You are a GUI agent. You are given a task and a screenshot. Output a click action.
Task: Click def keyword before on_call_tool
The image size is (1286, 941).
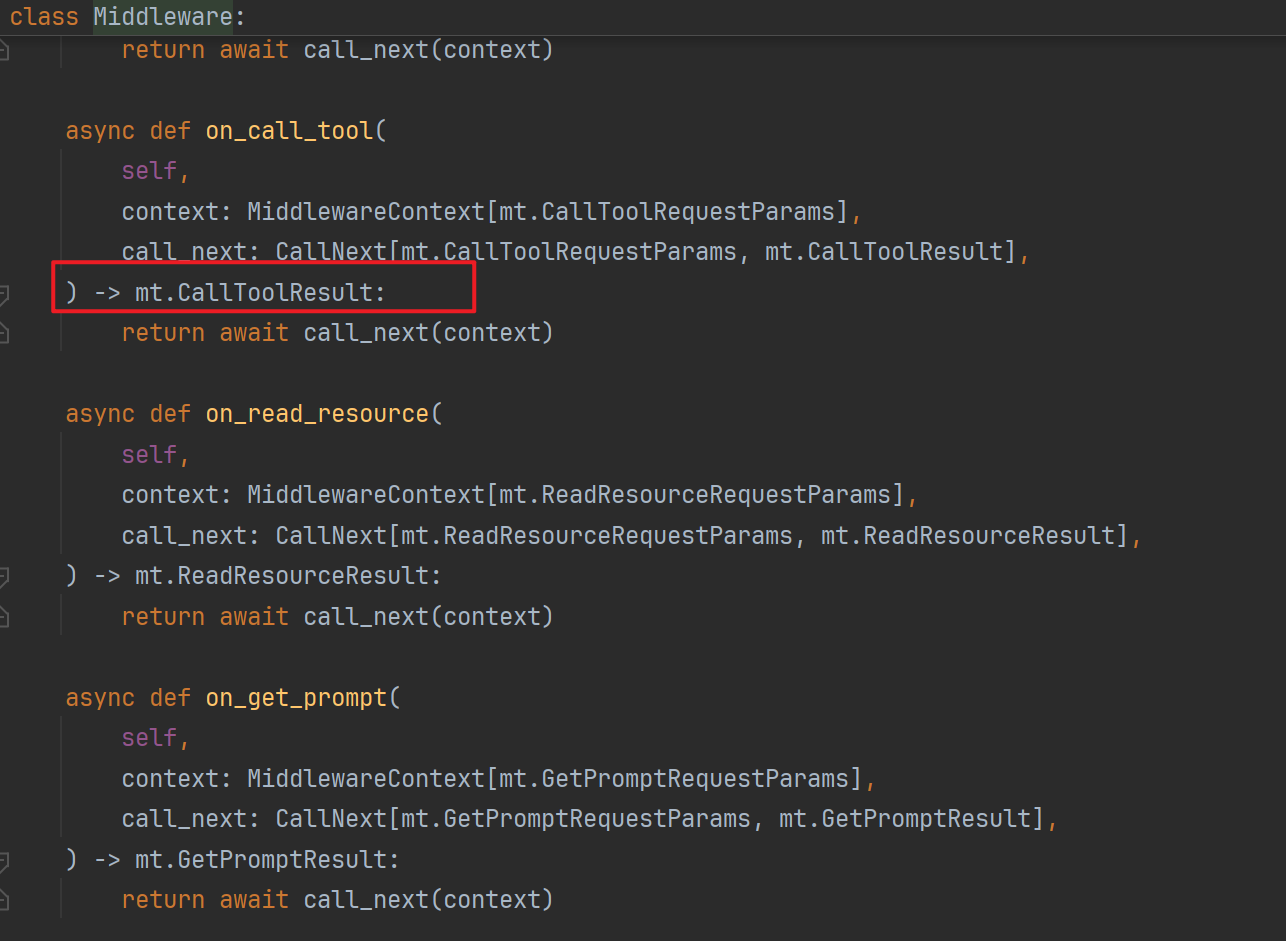pyautogui.click(x=170, y=131)
